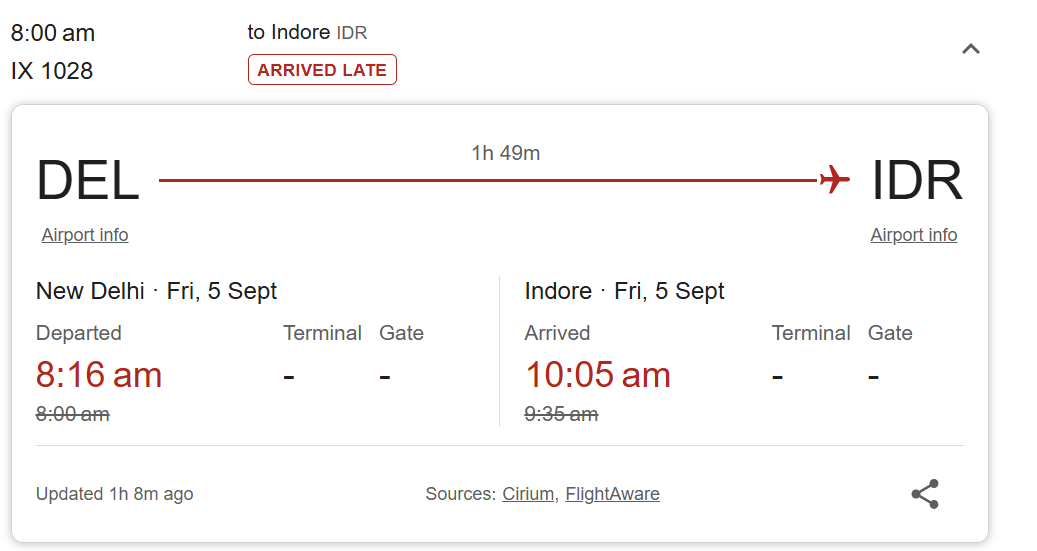Click 'Indore · Fri, 5 Sept' heading
Screen dimensions: 1037x551
point(624,291)
